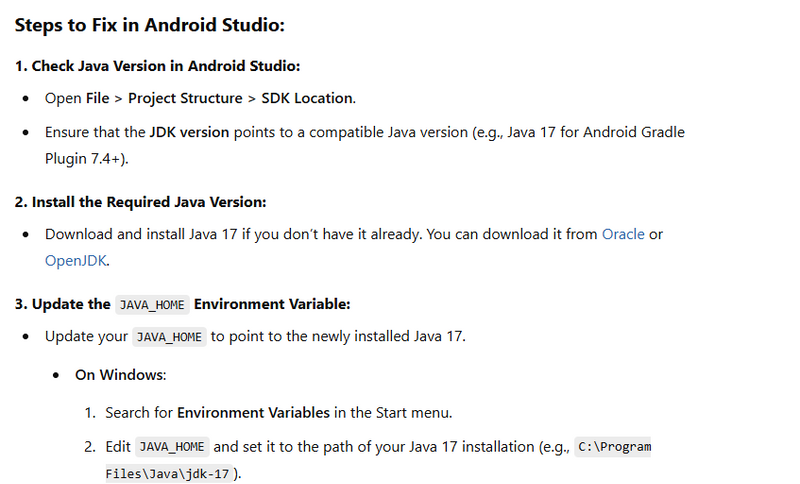Image resolution: width=800 pixels, height=484 pixels.
Task: Click the "C:\Program" code path snippet
Action: tap(614, 447)
